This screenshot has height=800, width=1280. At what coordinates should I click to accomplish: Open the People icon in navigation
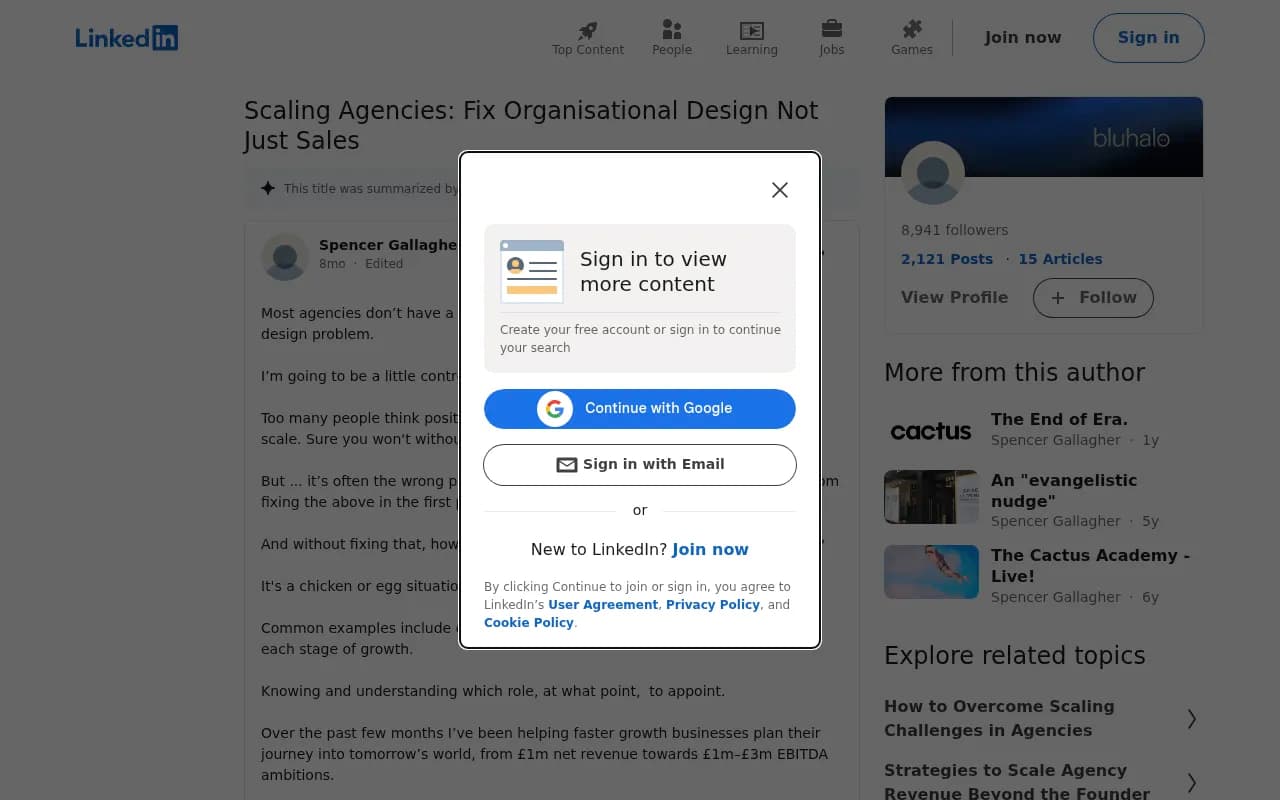672,30
